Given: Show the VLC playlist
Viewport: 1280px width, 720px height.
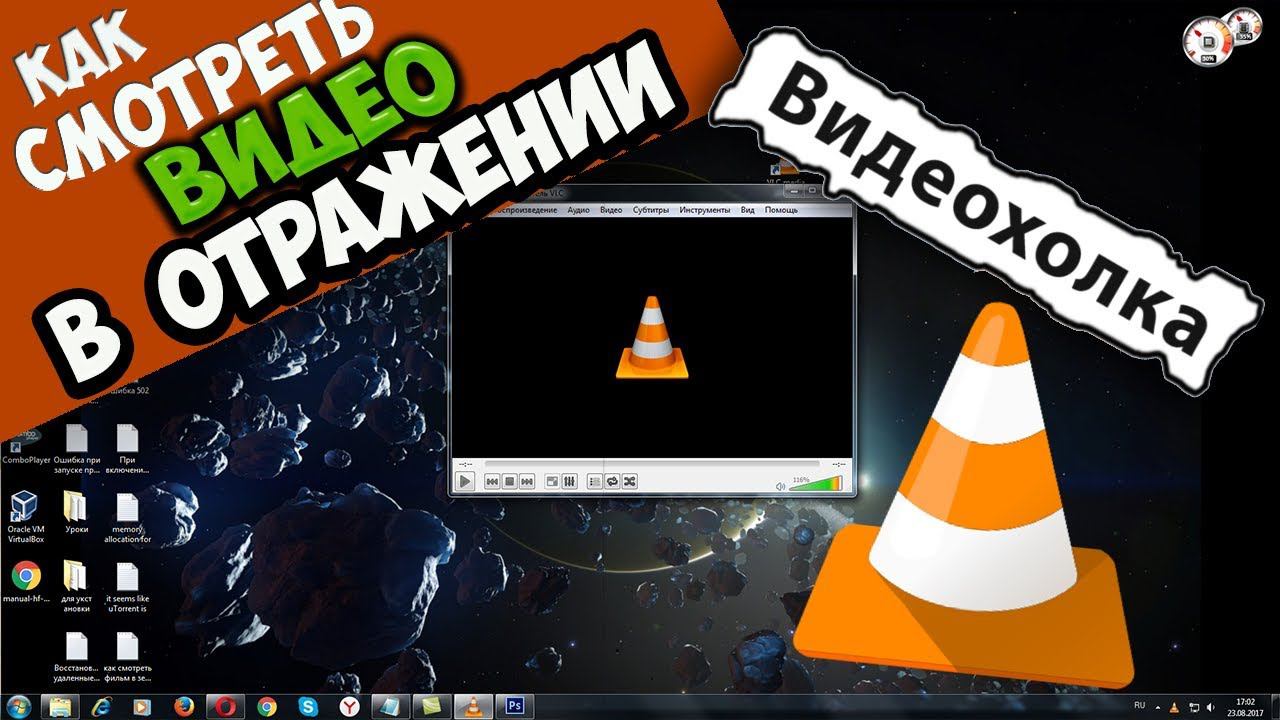Looking at the screenshot, I should tap(594, 482).
